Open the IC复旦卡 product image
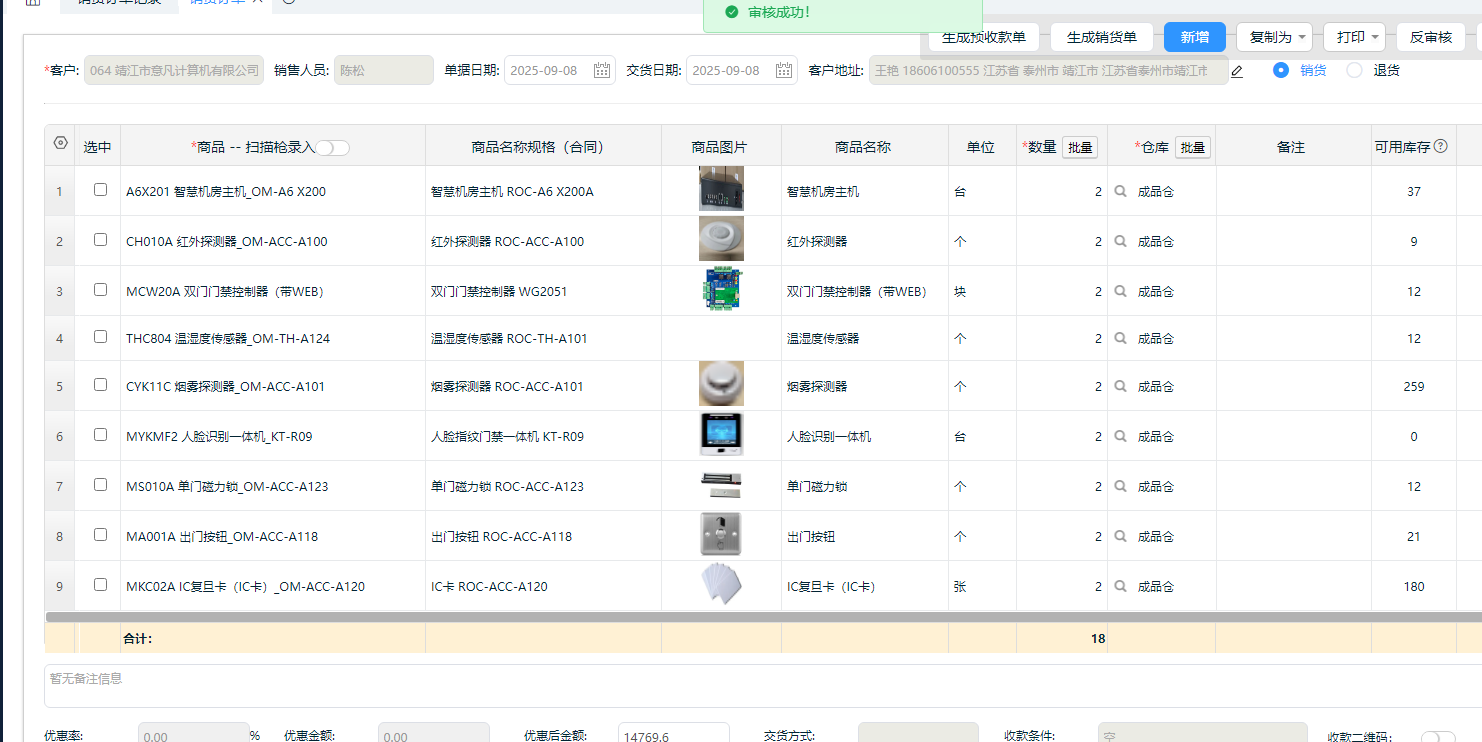Screen dimensions: 1482x742 721,584
